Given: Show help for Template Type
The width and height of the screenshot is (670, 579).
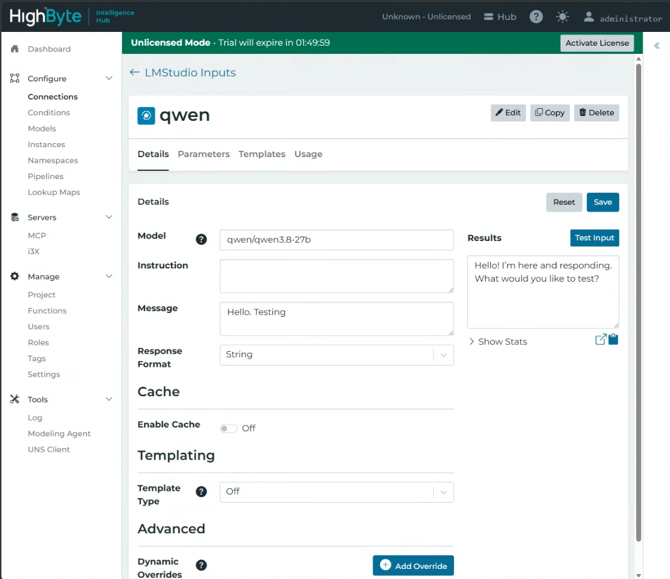Looking at the screenshot, I should coord(201,492).
